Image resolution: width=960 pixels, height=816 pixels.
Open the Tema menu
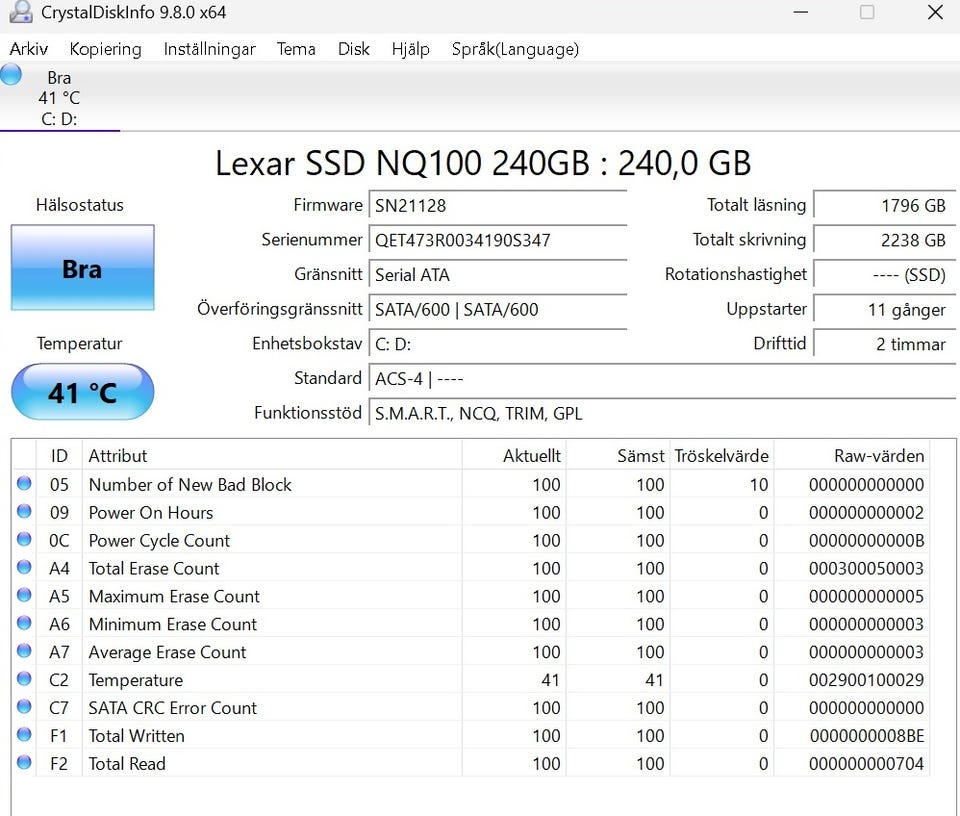pos(296,49)
